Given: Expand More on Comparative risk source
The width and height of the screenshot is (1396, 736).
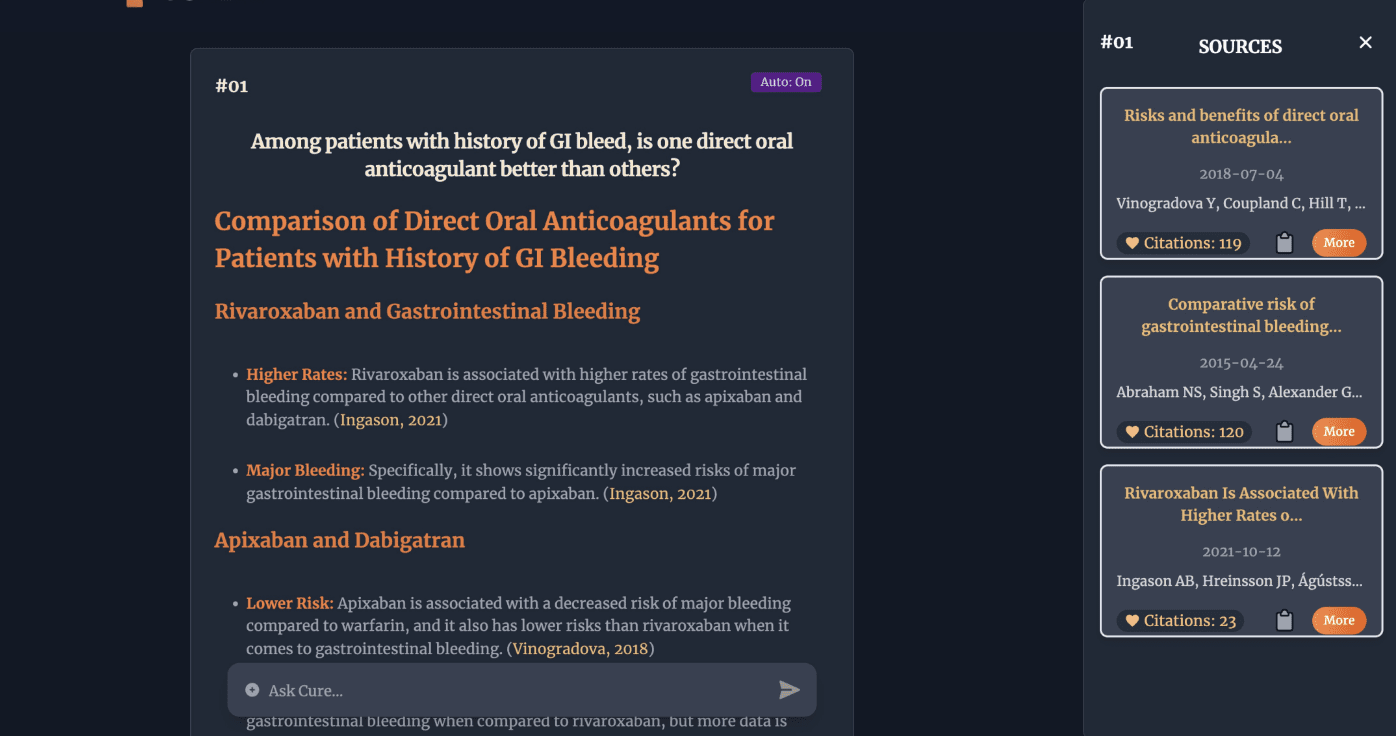Looking at the screenshot, I should (x=1339, y=432).
